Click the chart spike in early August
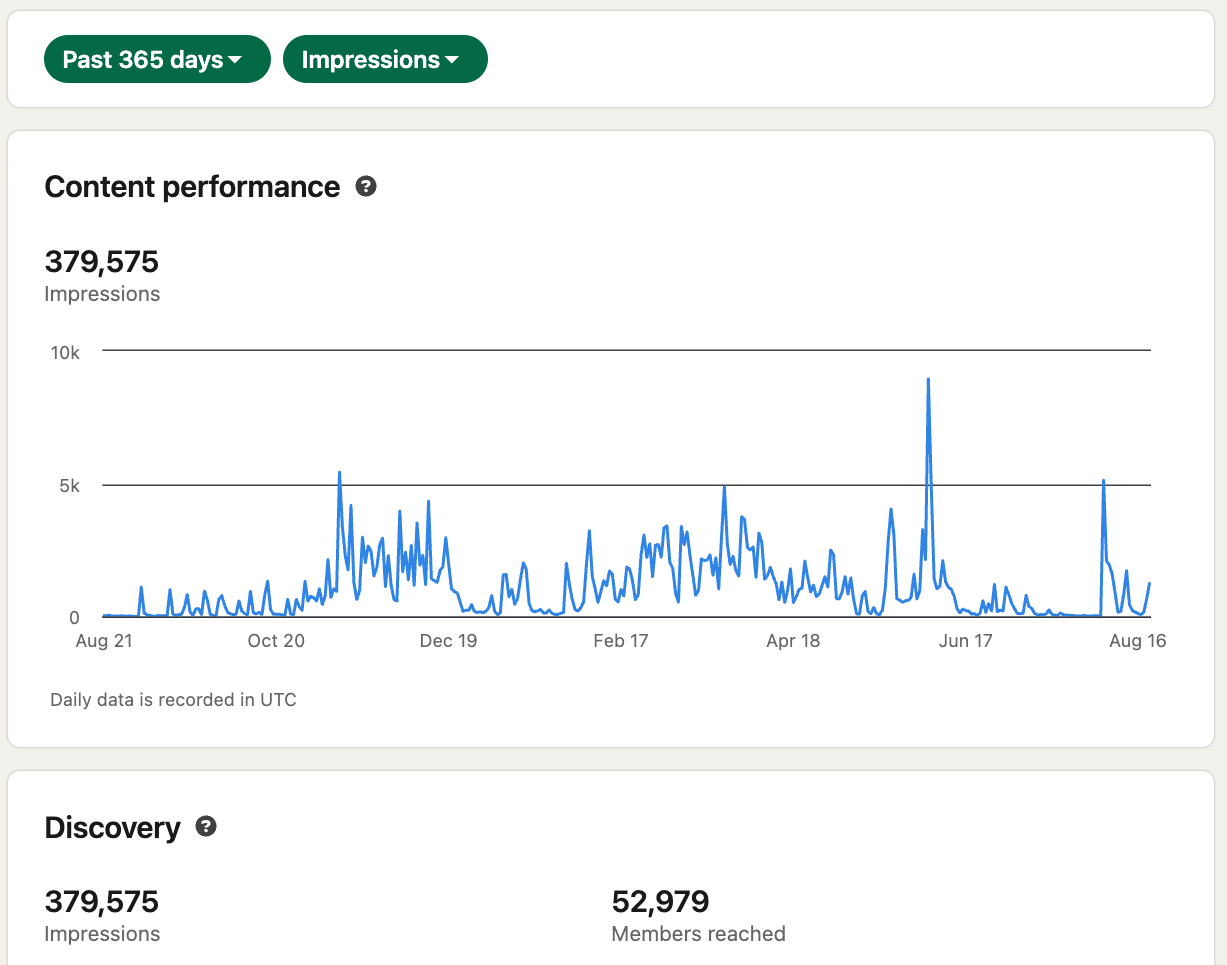 [1103, 482]
